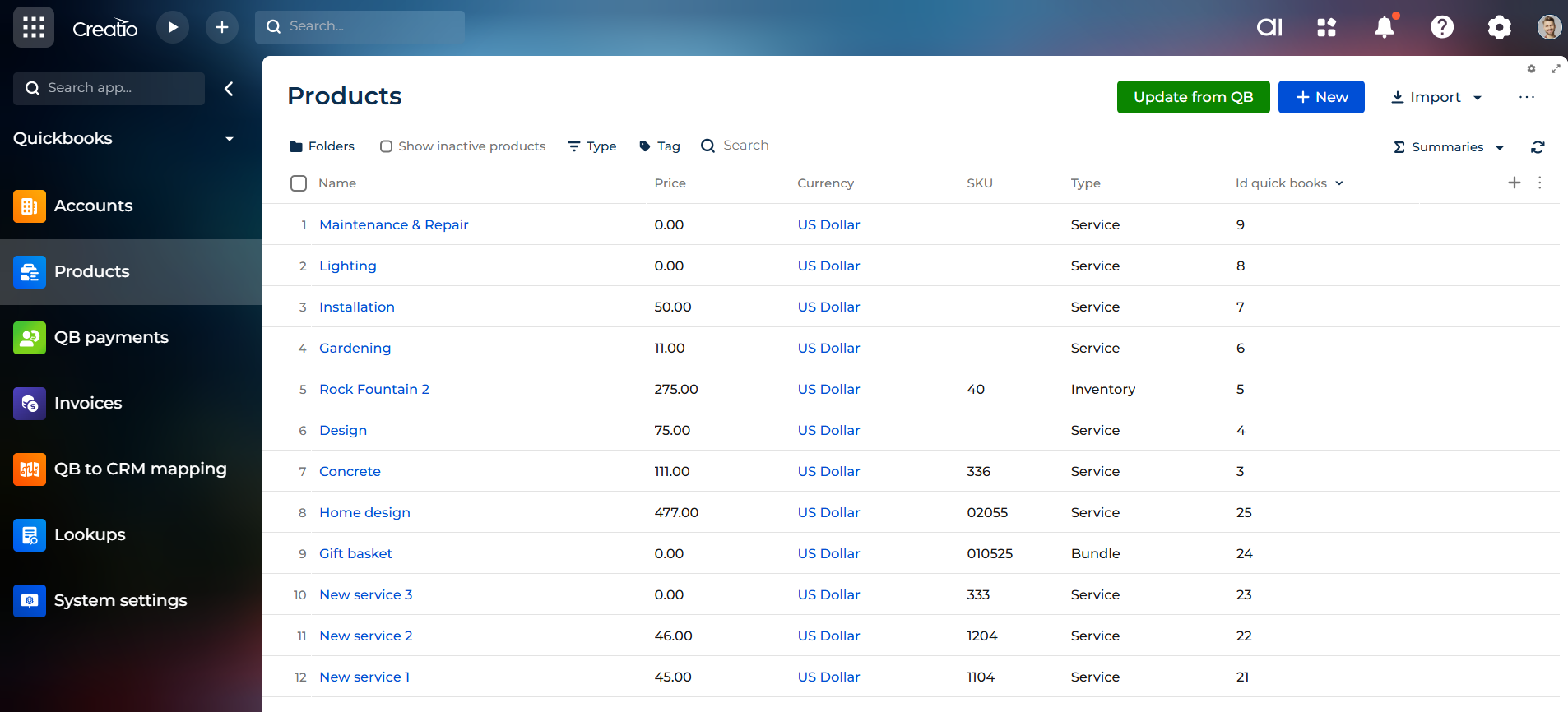Sort by the Price column header
Viewport: 1568px width, 712px height.
670,183
